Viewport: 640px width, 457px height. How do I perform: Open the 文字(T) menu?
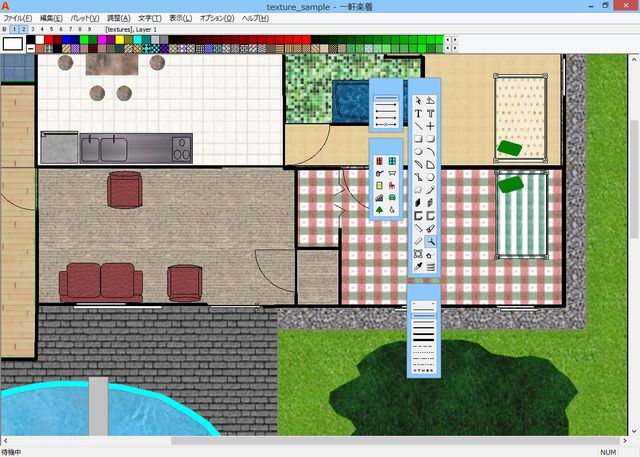[150, 18]
